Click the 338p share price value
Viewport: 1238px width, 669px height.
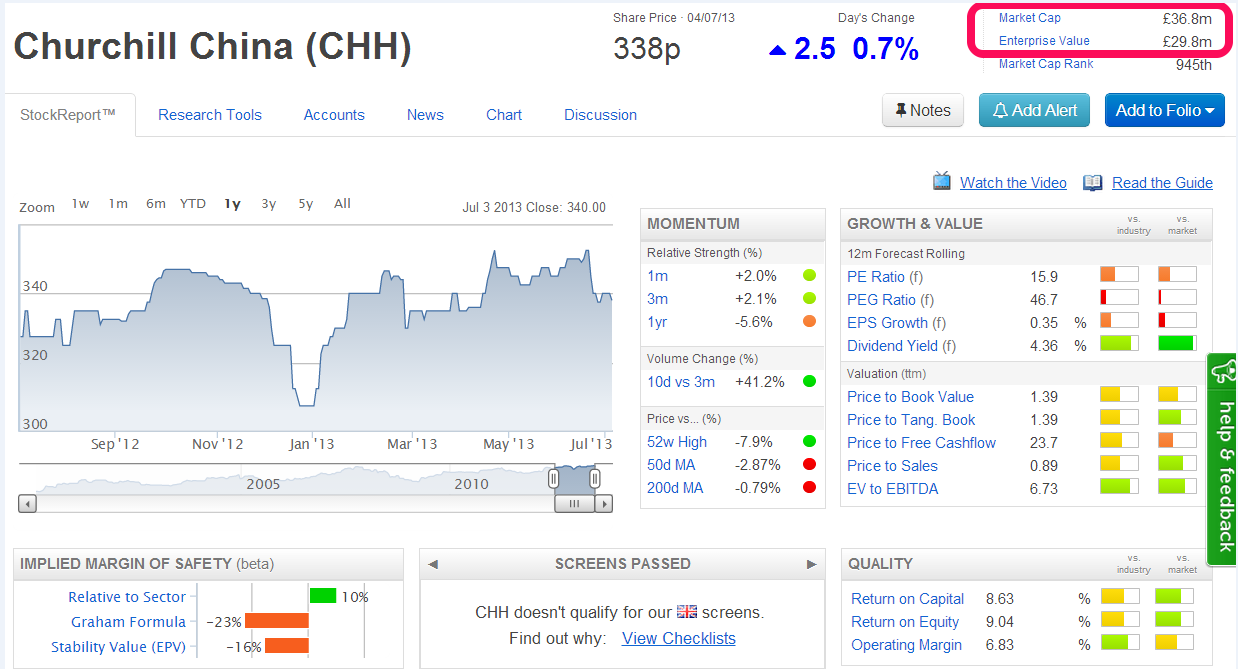pyautogui.click(x=647, y=49)
